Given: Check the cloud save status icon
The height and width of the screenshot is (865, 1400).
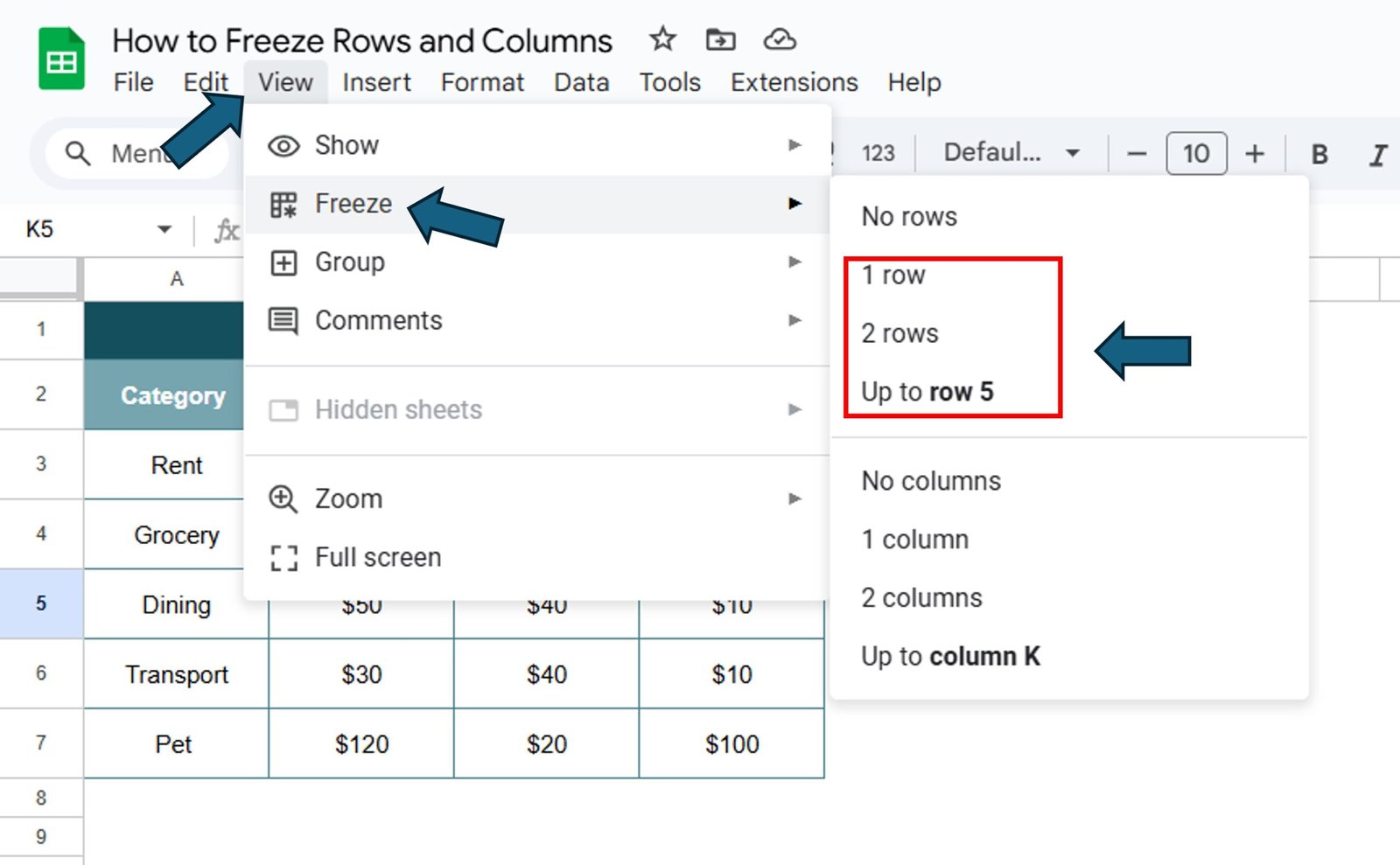Looking at the screenshot, I should 780,39.
